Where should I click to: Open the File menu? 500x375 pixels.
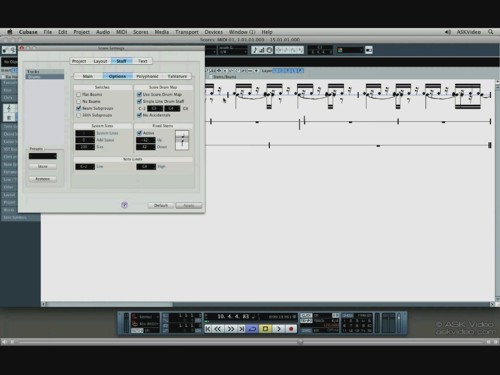click(48, 32)
